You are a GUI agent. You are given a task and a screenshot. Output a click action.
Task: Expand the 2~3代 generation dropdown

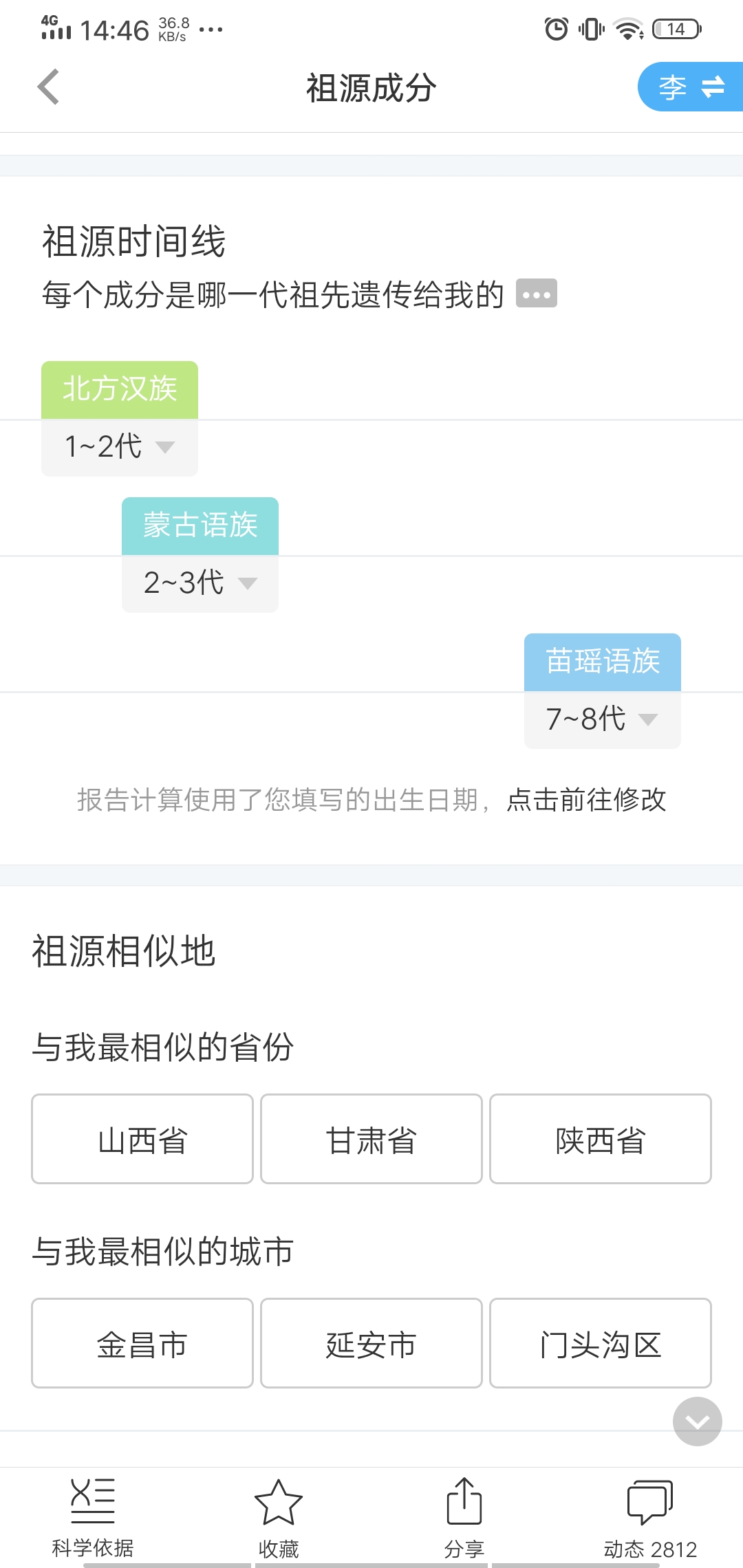(200, 583)
